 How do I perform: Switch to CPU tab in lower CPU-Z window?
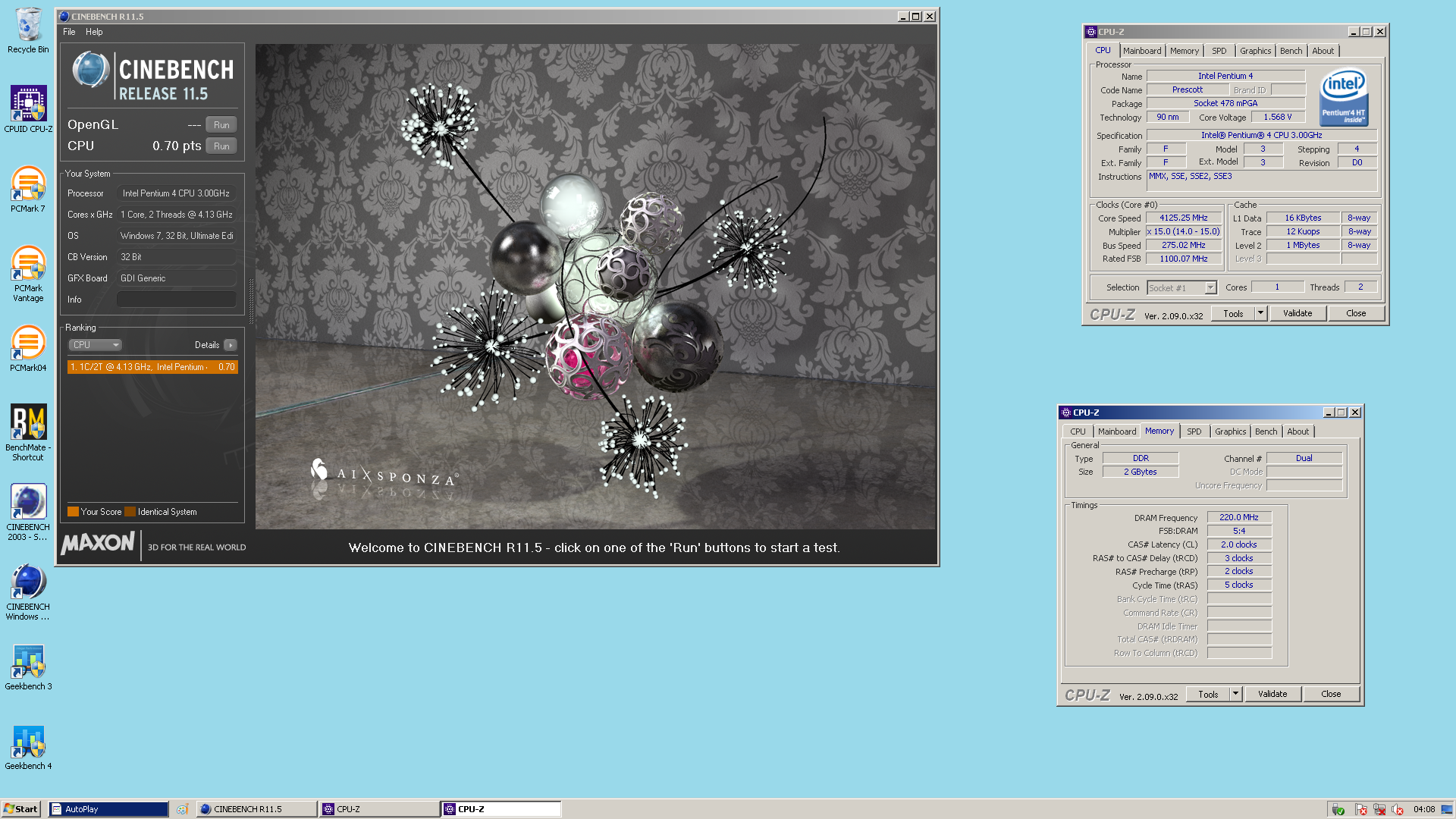pos(1078,431)
